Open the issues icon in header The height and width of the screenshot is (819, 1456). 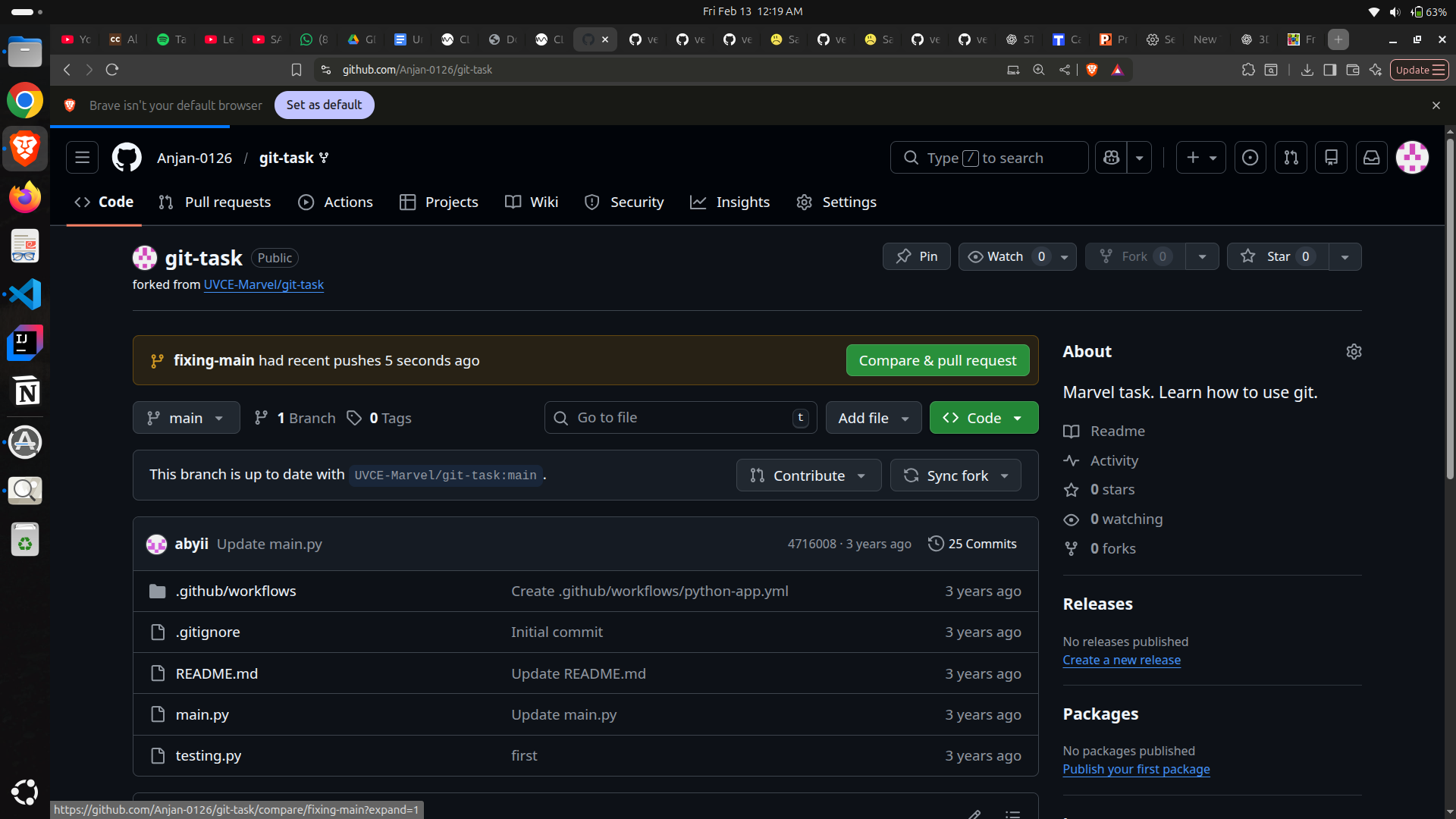point(1250,158)
